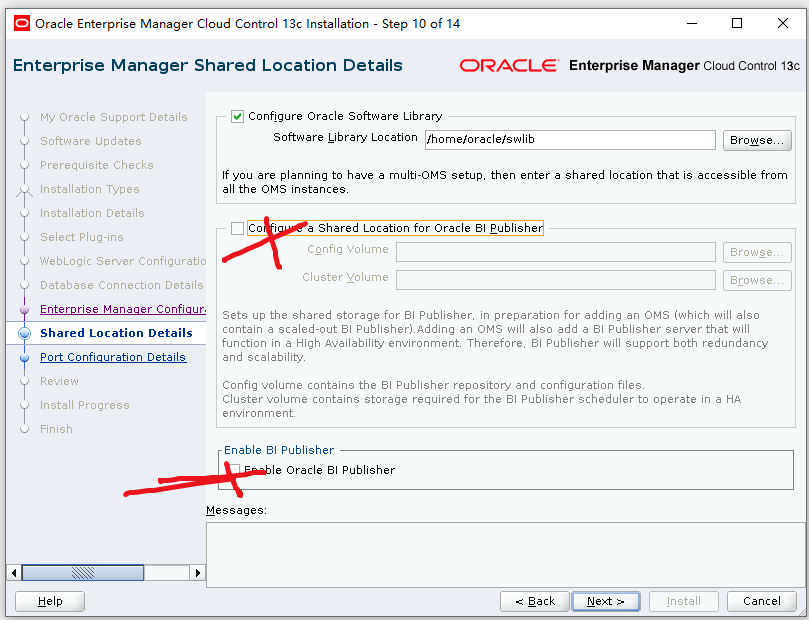Click Browse next to Config Volume
This screenshot has height=620, width=809.
point(757,252)
